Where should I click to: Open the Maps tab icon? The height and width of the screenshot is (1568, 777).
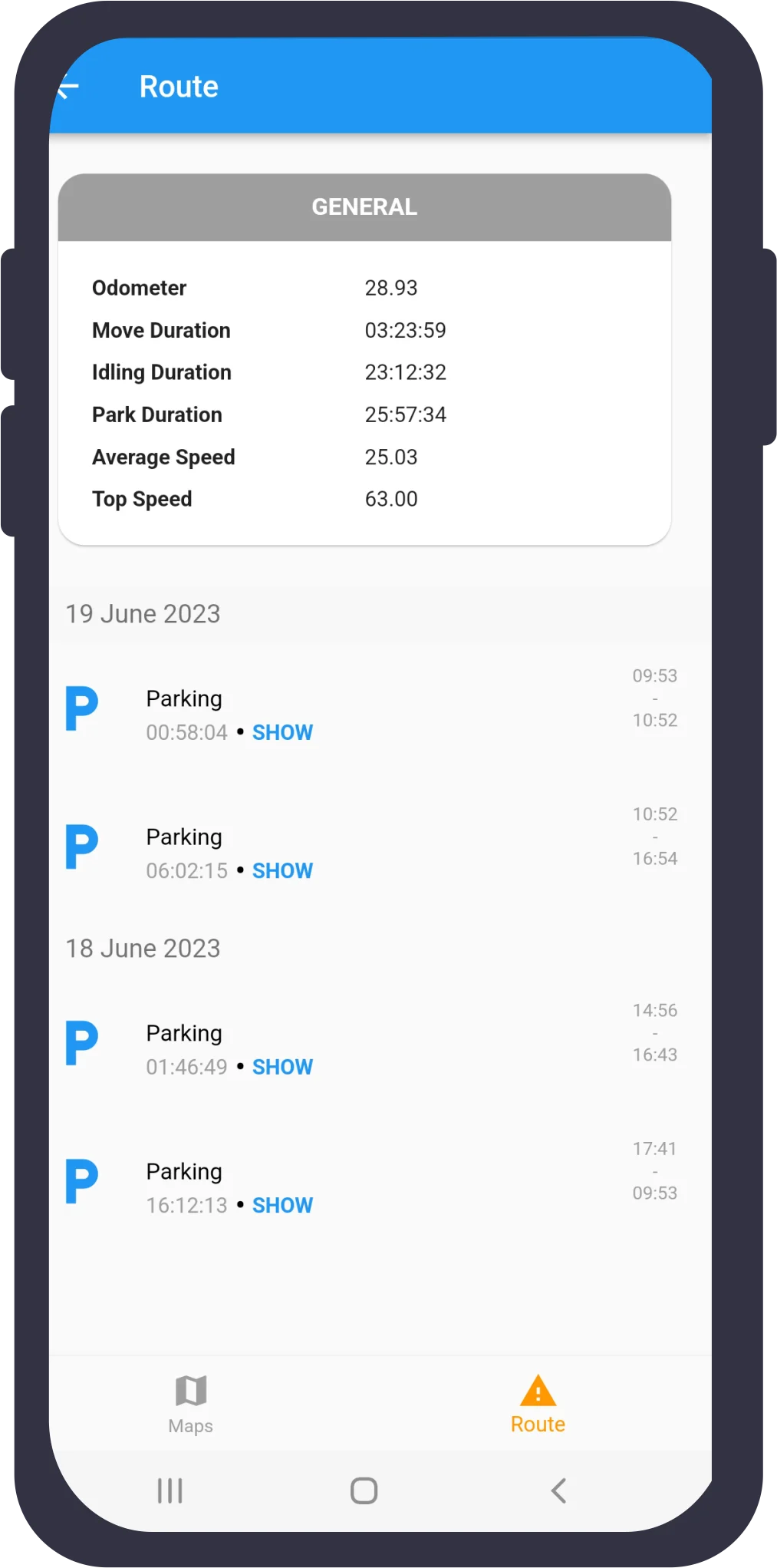tap(191, 1391)
